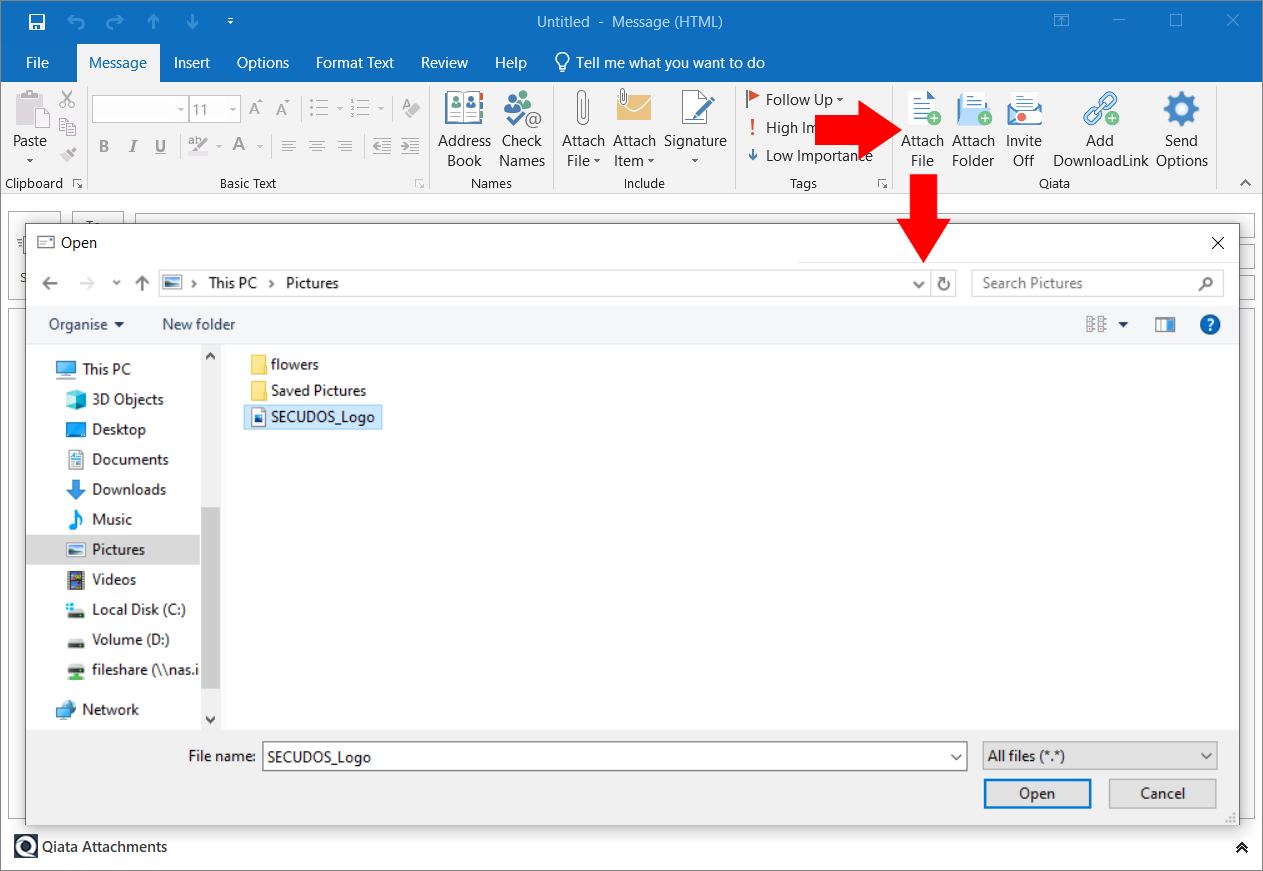Switch to the Insert ribbon tab

point(192,62)
